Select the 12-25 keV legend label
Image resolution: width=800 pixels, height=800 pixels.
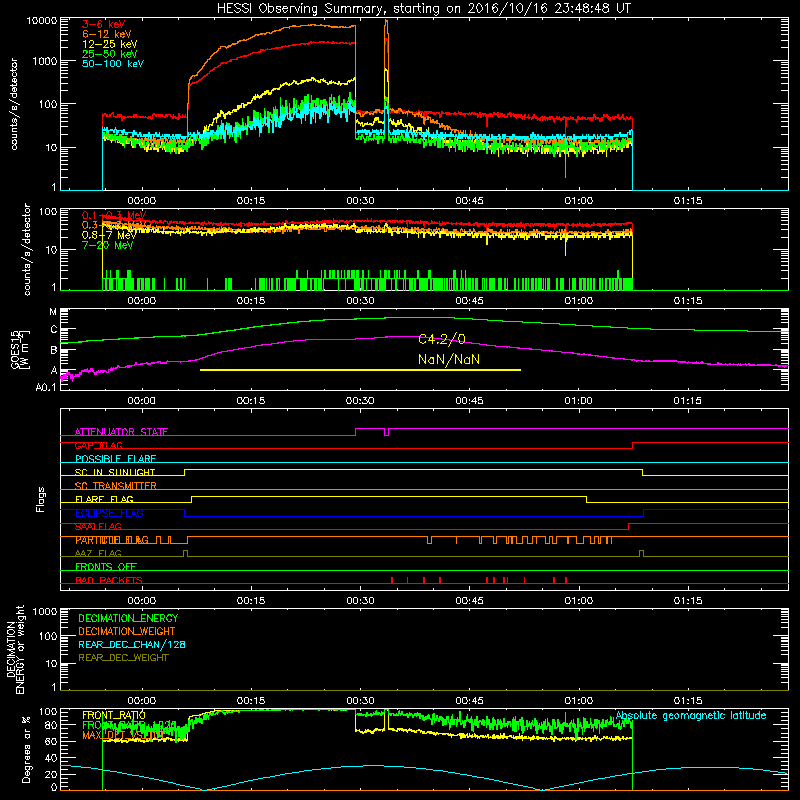[x=110, y=44]
